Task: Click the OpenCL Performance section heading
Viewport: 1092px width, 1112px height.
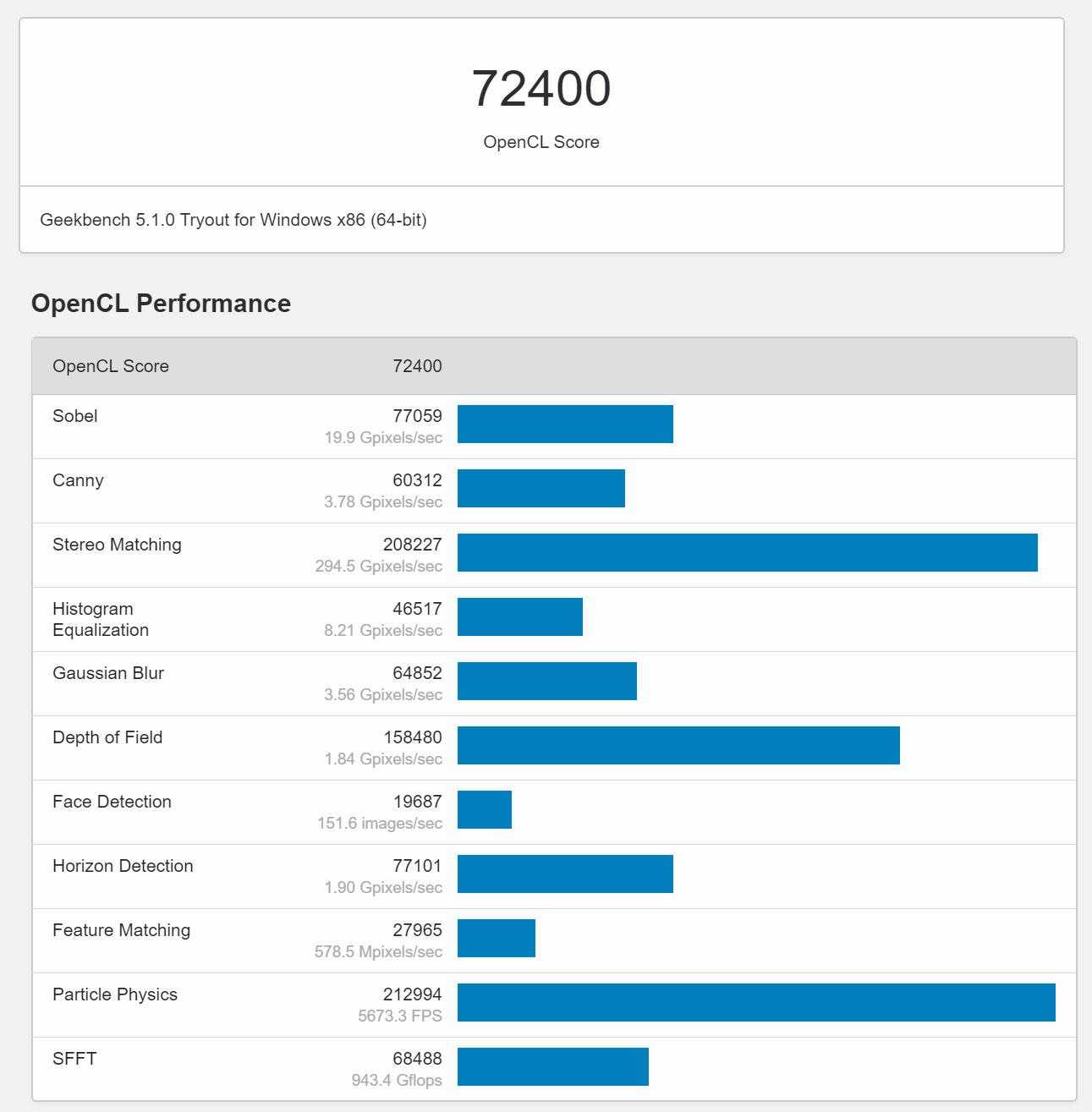Action: click(x=161, y=303)
